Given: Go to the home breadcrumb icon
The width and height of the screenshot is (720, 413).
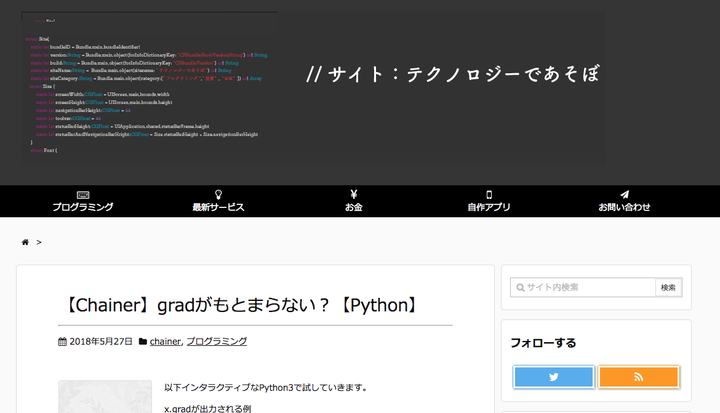Looking at the screenshot, I should (x=25, y=242).
